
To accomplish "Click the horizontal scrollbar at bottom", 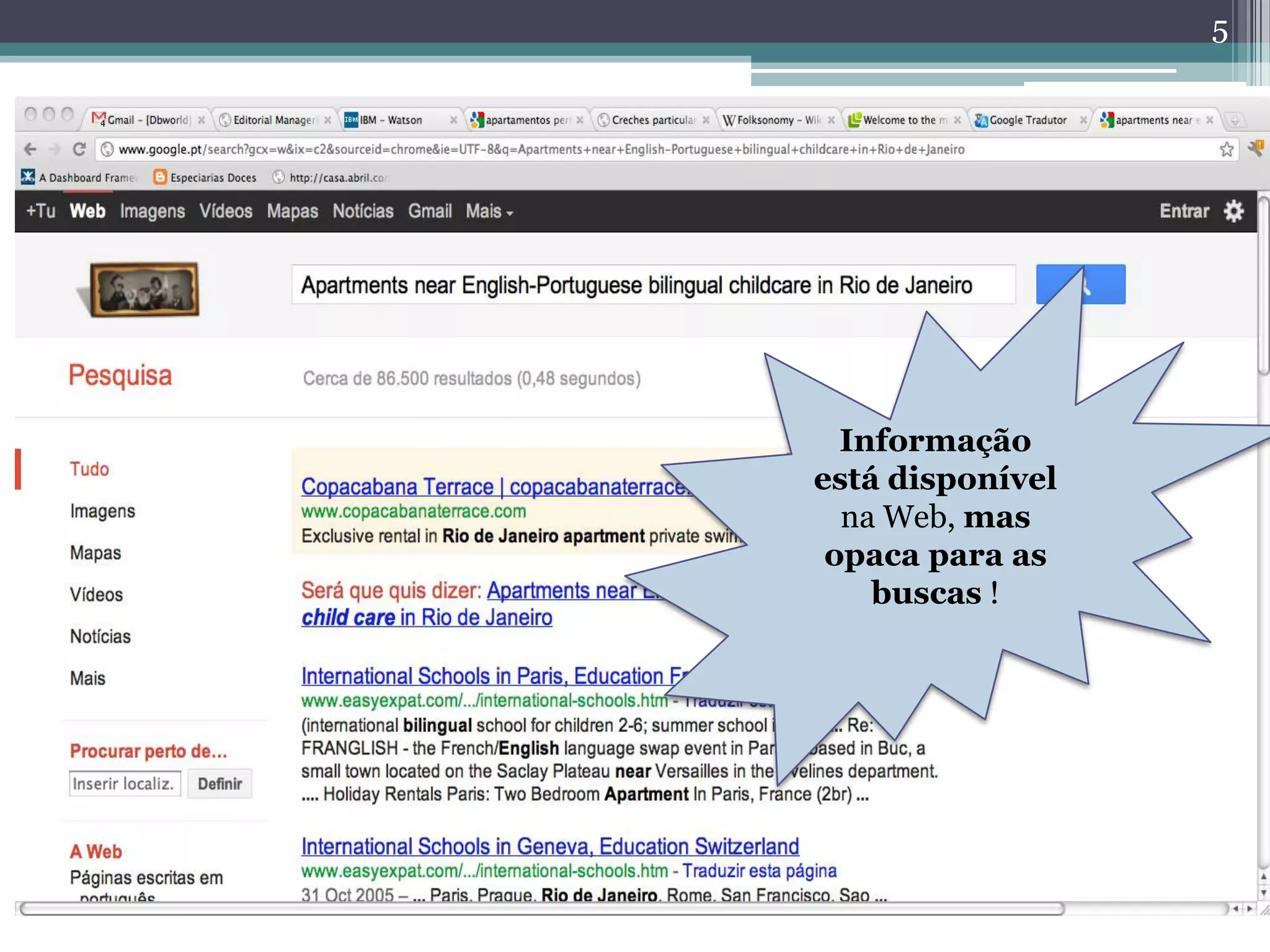I will 542,909.
